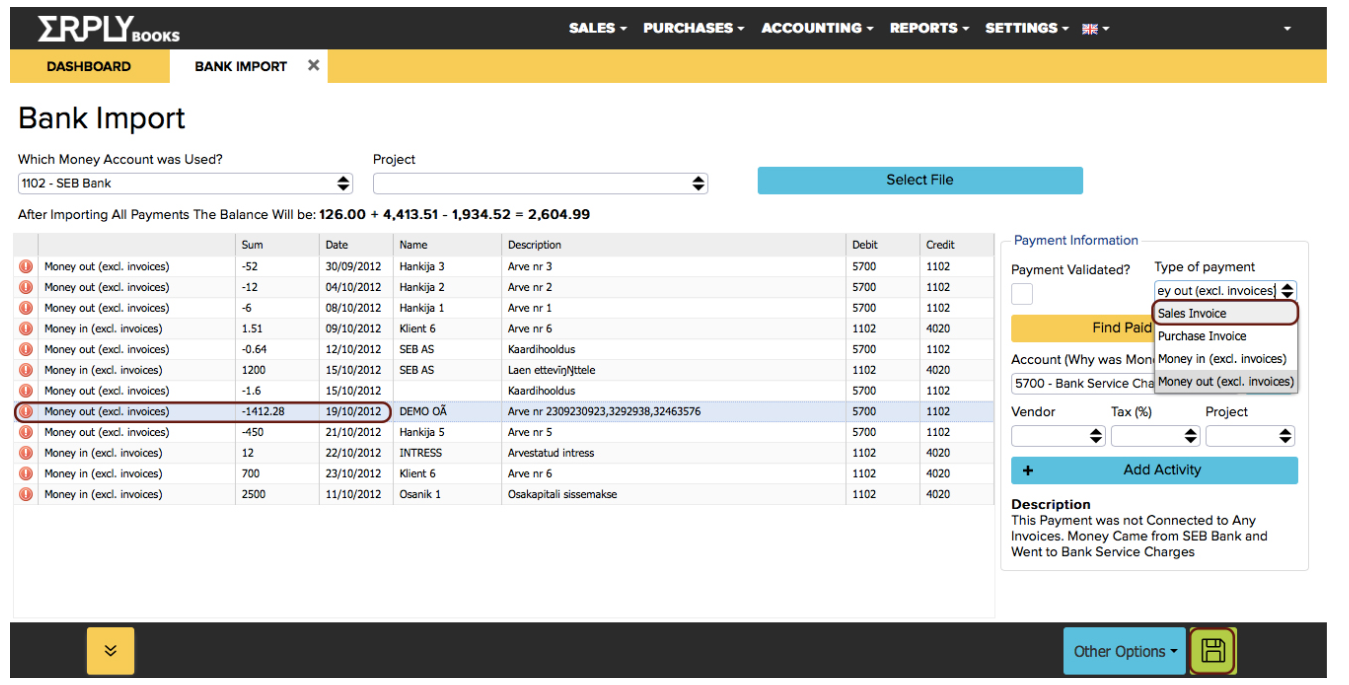Expand the bottom panel with the double-chevron icon
The image size is (1349, 685).
coord(109,651)
